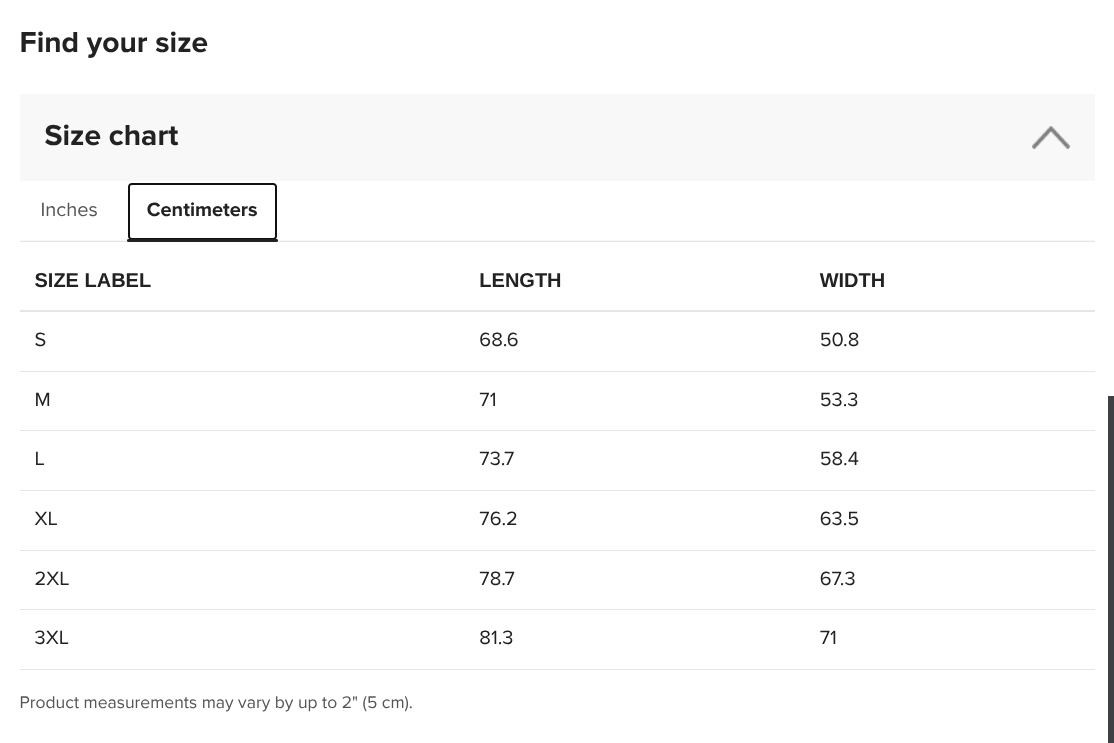Collapse the Size chart chevron icon
Image resolution: width=1114 pixels, height=743 pixels.
(x=1050, y=137)
